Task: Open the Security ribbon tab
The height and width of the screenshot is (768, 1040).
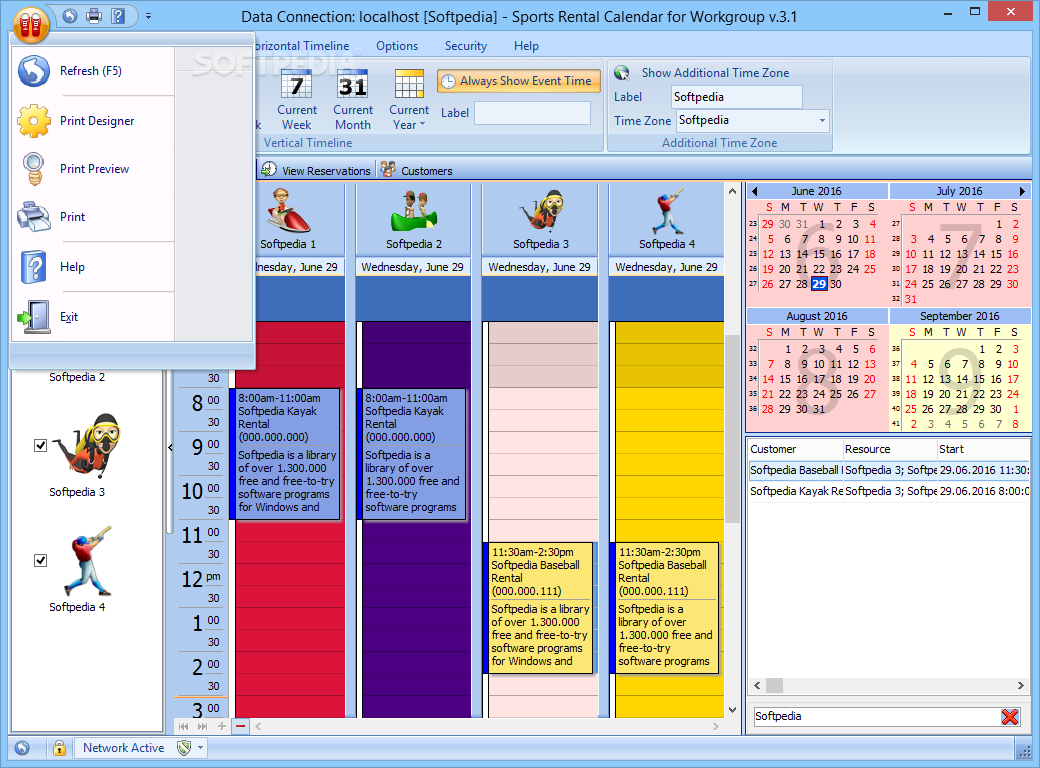Action: tap(466, 46)
